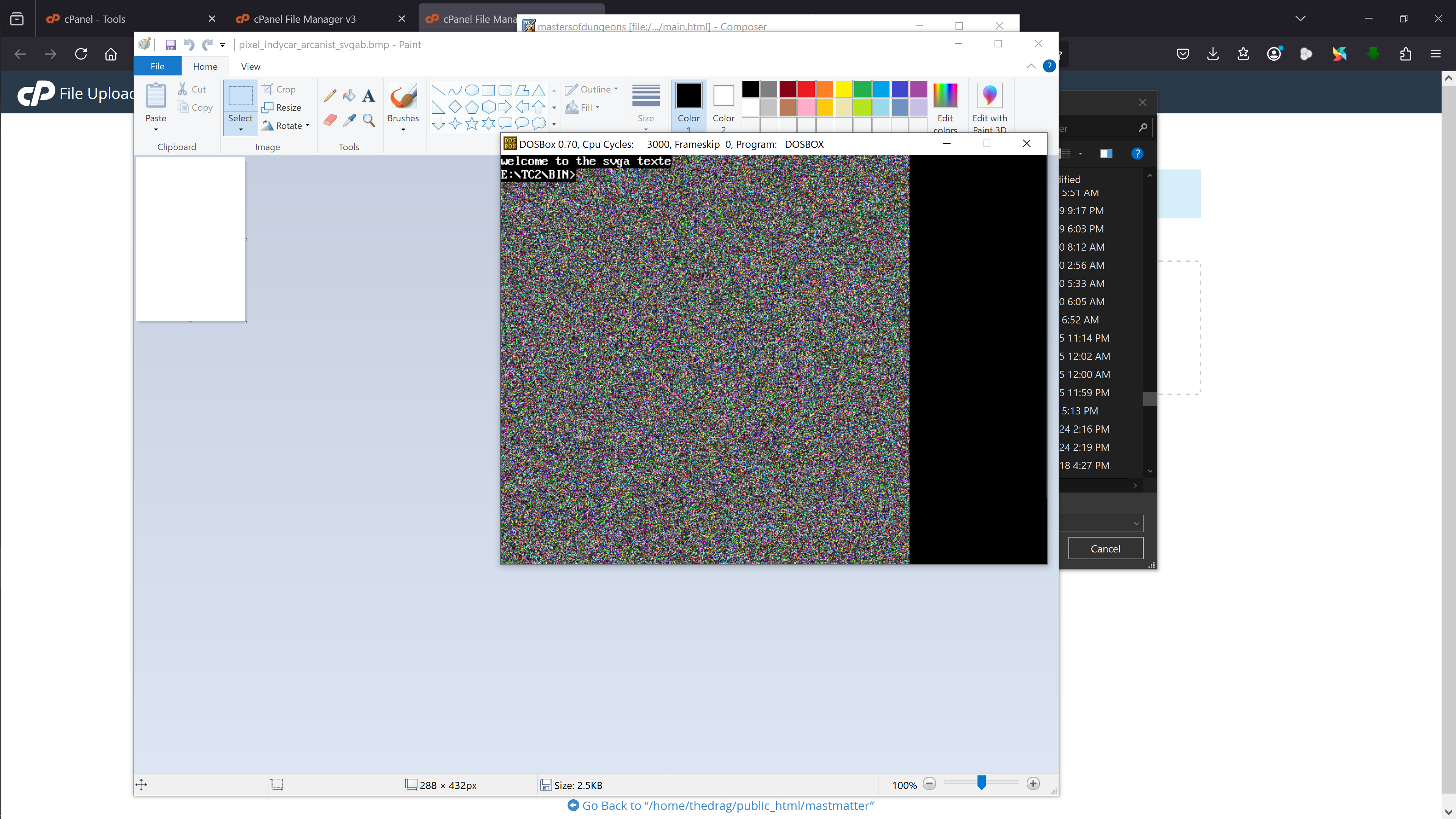
Task: Click the Save icon in Paint quick access
Action: [x=171, y=45]
